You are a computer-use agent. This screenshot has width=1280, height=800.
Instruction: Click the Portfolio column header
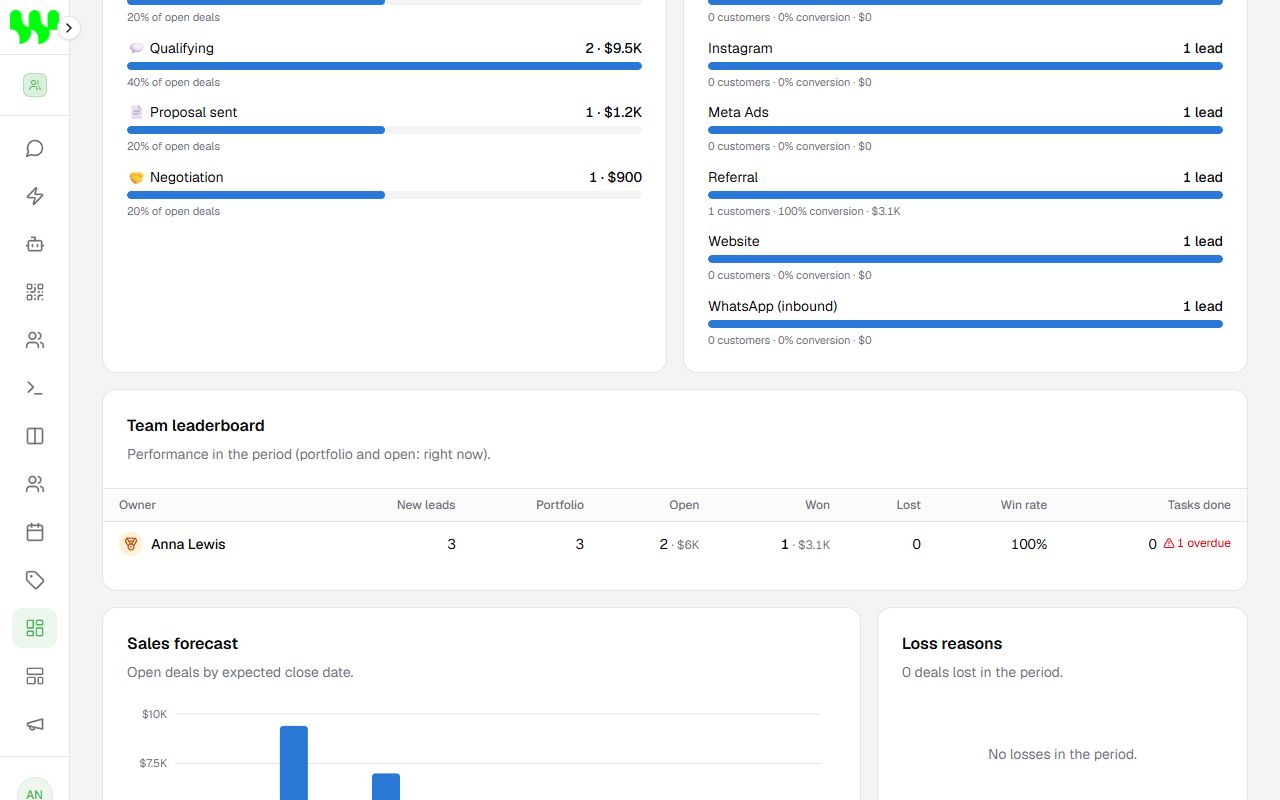click(x=560, y=505)
